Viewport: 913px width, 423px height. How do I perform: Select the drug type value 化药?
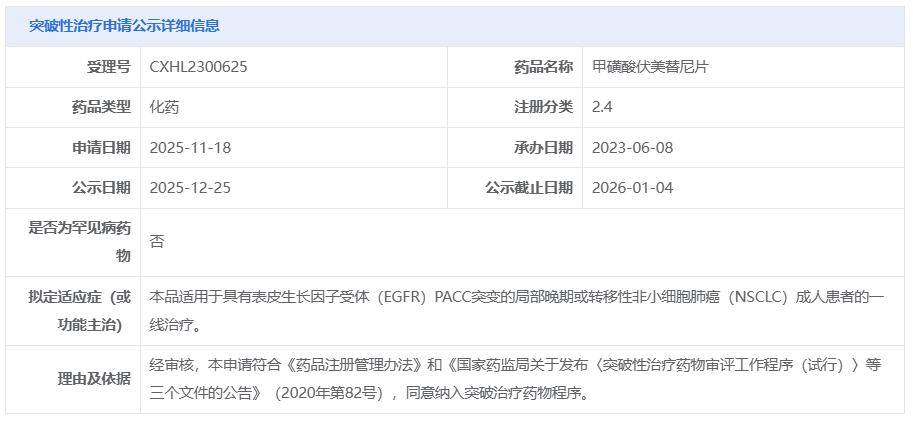(164, 107)
